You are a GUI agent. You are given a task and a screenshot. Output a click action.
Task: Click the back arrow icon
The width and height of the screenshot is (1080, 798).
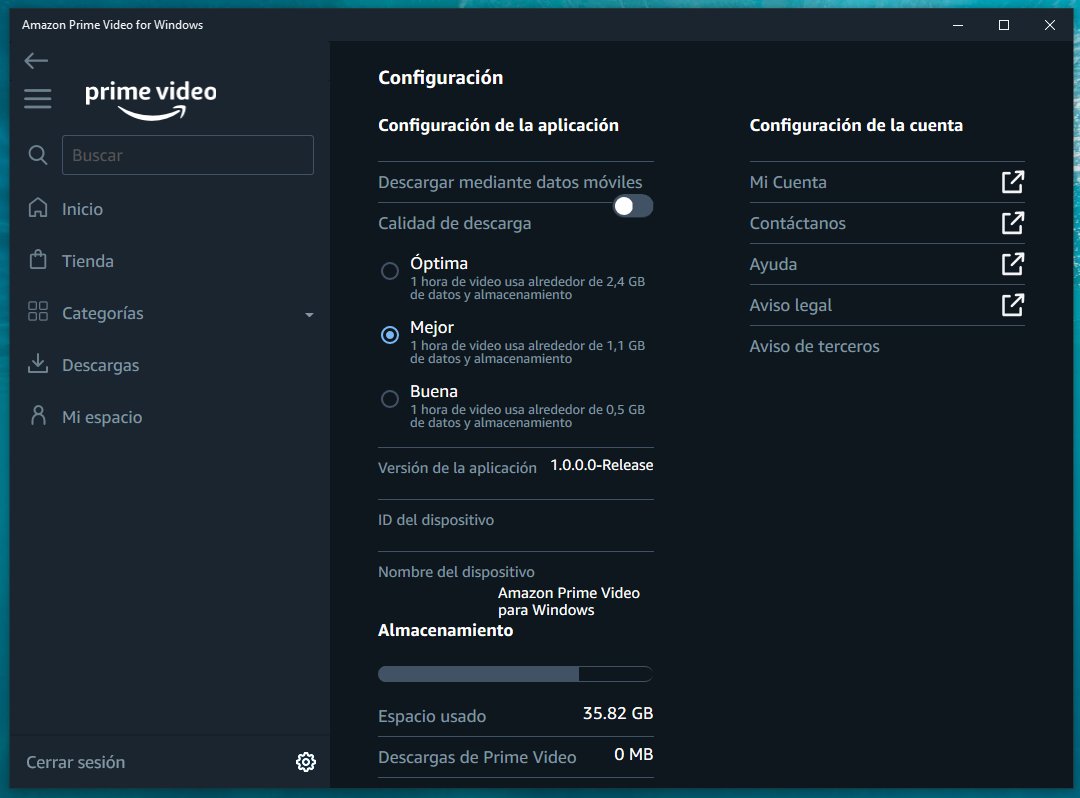36,61
